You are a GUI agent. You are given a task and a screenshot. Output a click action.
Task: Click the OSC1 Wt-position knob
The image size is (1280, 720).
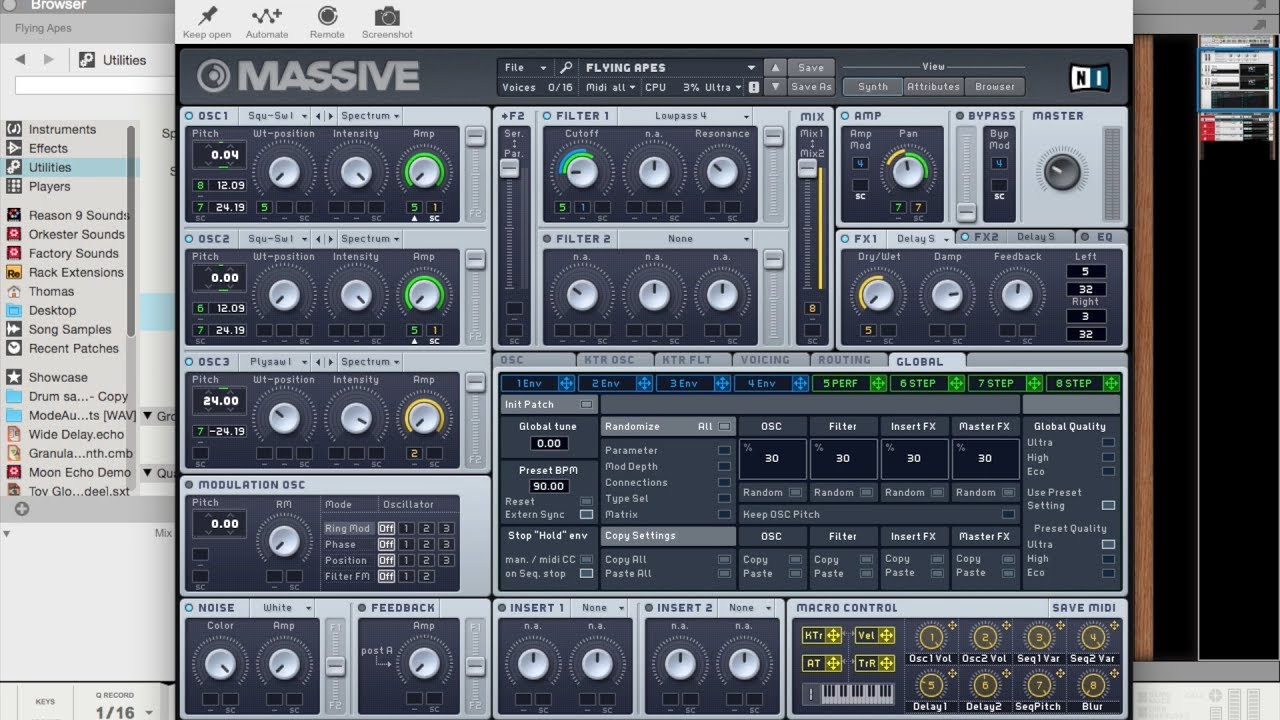(x=284, y=172)
